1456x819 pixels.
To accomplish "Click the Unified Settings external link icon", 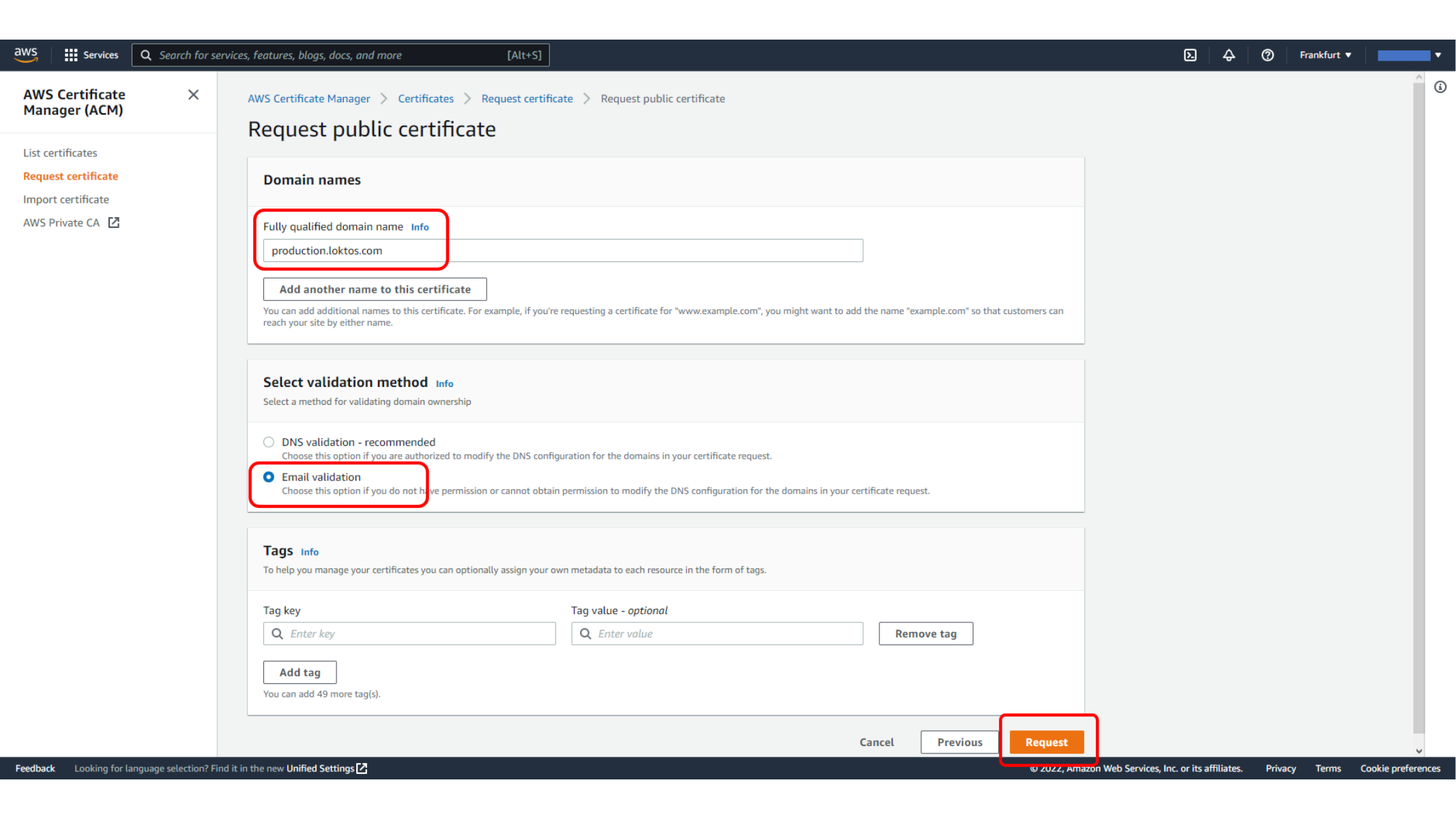I will (x=362, y=768).
